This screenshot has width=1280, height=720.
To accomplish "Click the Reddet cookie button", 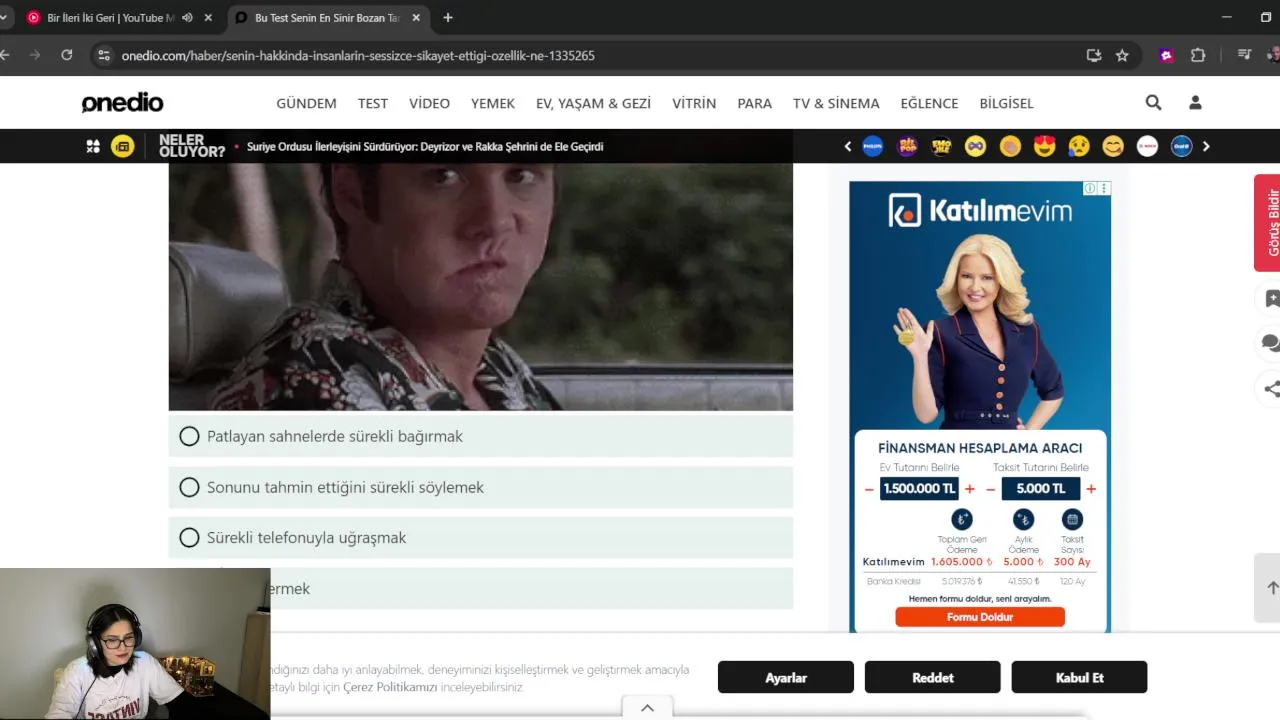I will pos(933,677).
